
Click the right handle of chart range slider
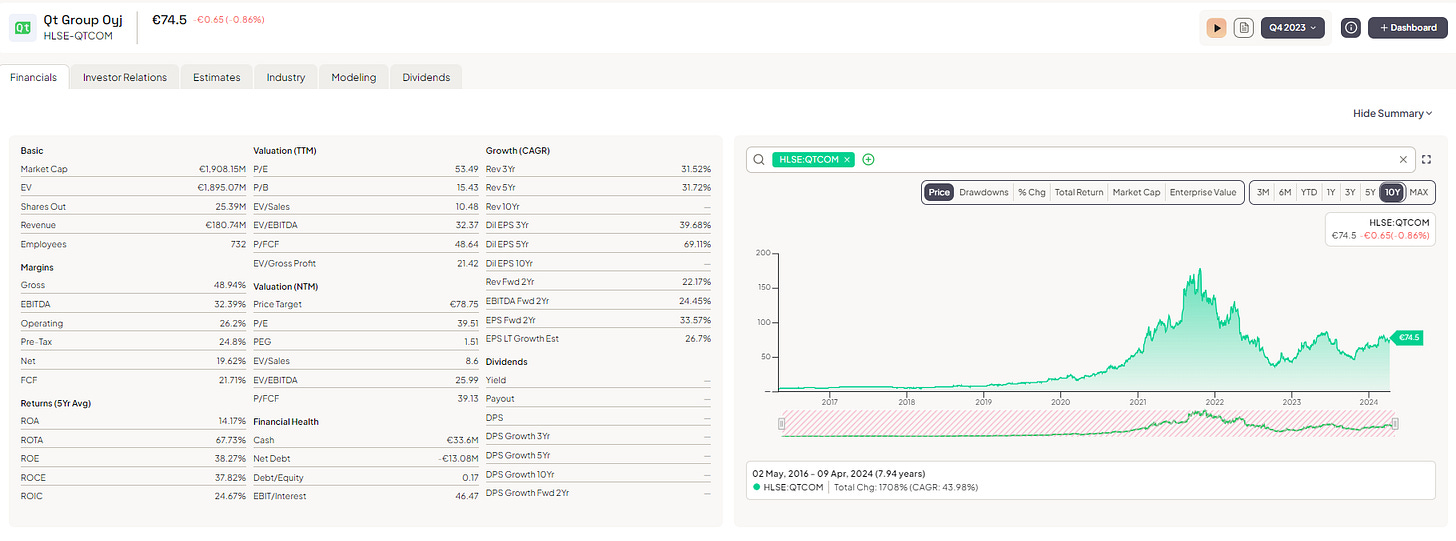1395,424
